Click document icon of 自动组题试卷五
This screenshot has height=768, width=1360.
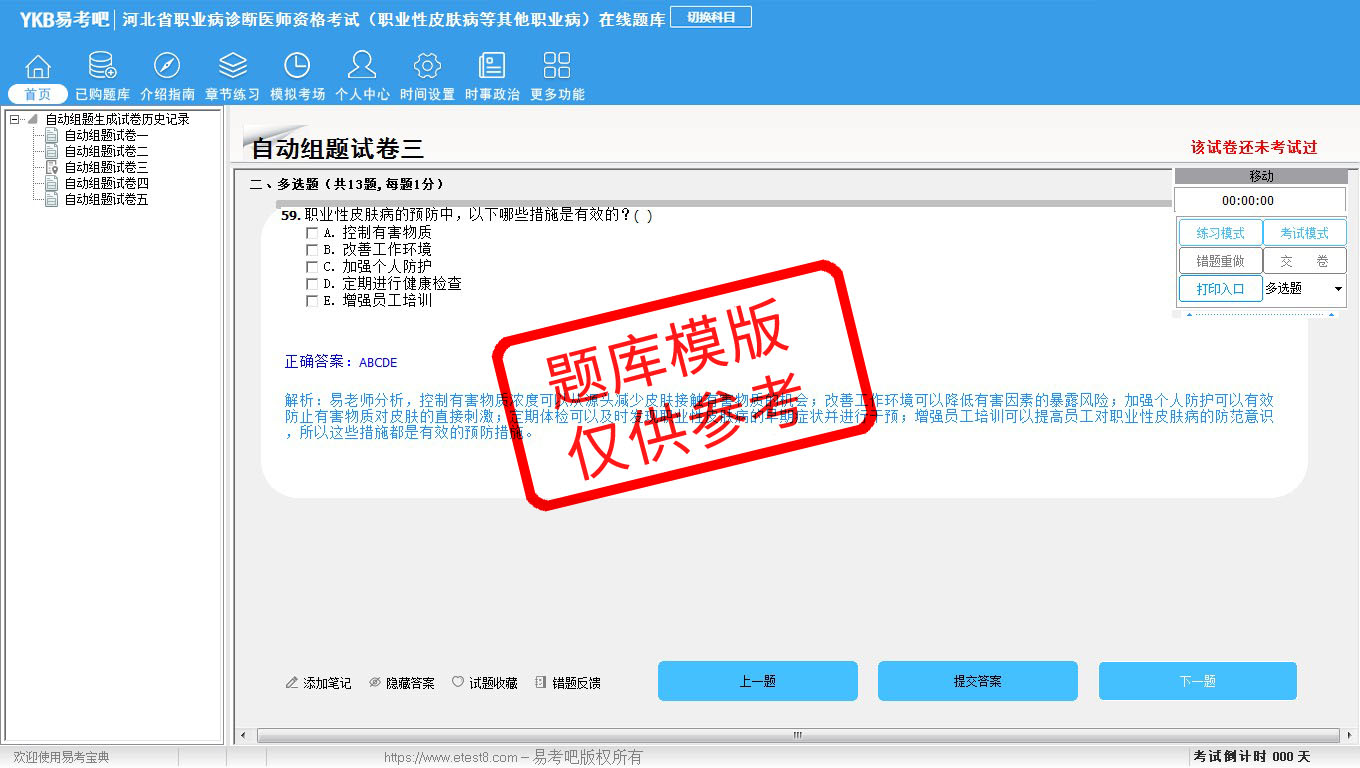point(52,199)
